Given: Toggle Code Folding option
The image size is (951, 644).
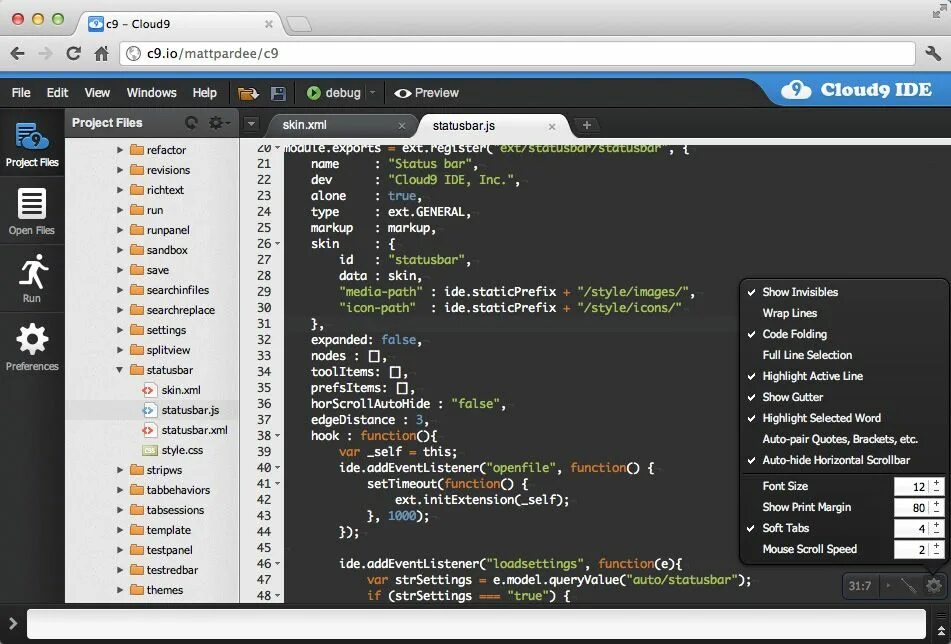Looking at the screenshot, I should [x=795, y=334].
